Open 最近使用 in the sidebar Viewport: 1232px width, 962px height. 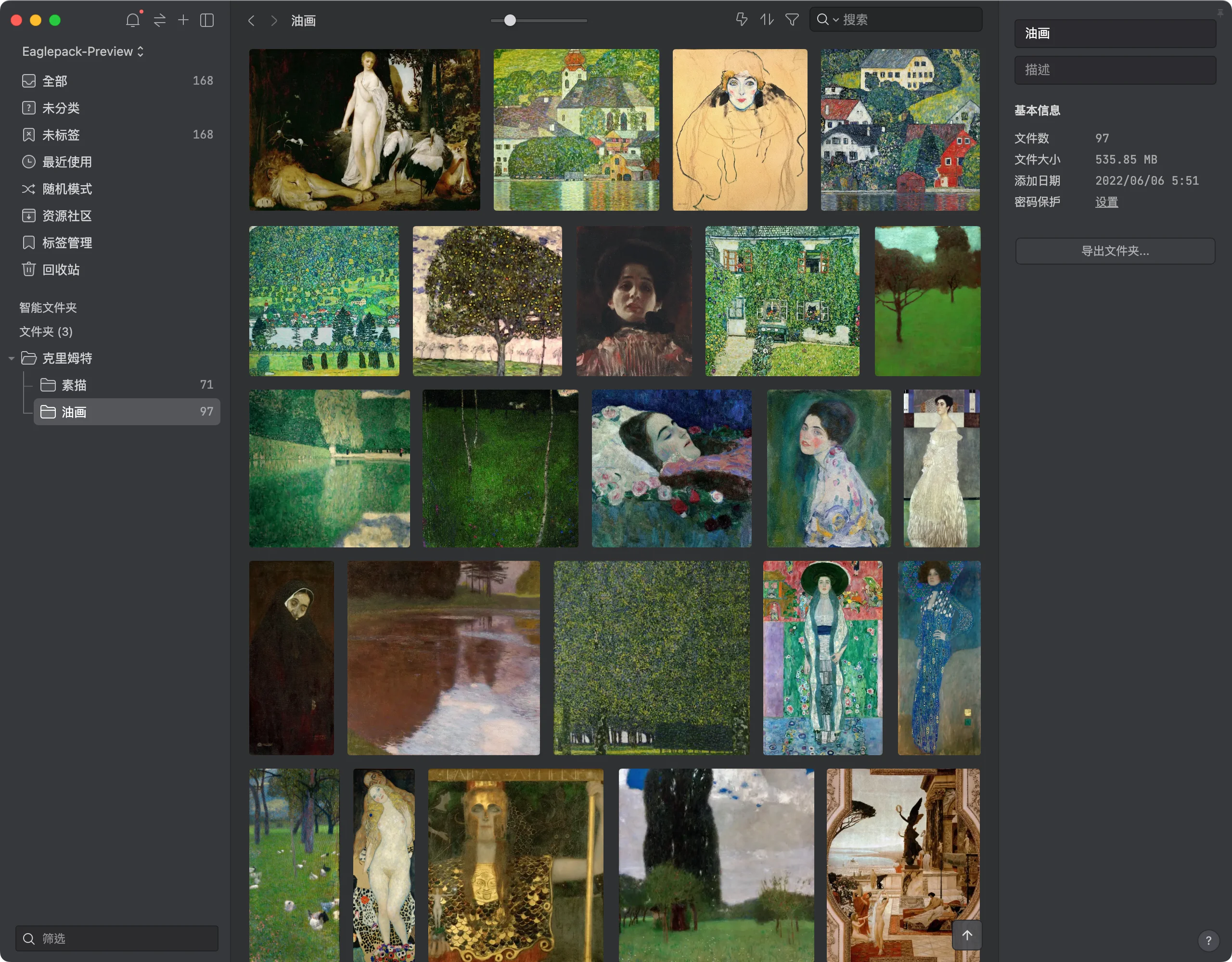(117, 162)
